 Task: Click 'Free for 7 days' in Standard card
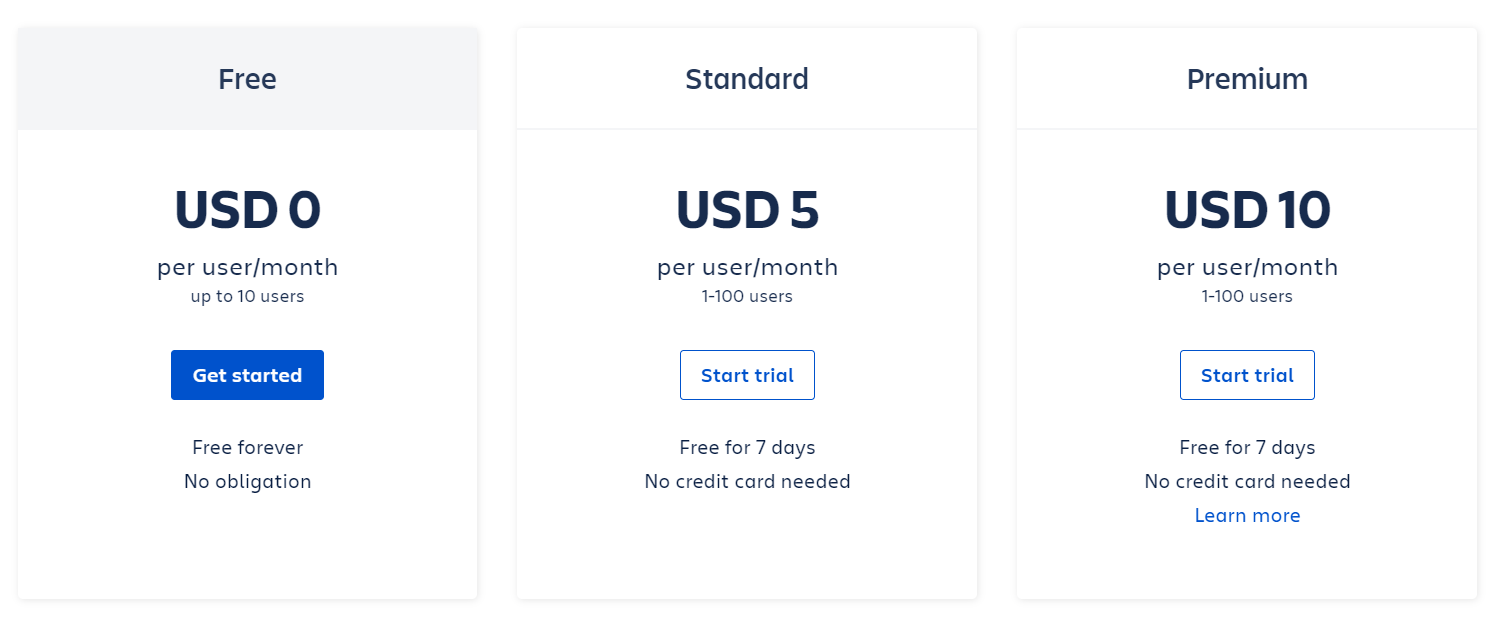point(747,447)
